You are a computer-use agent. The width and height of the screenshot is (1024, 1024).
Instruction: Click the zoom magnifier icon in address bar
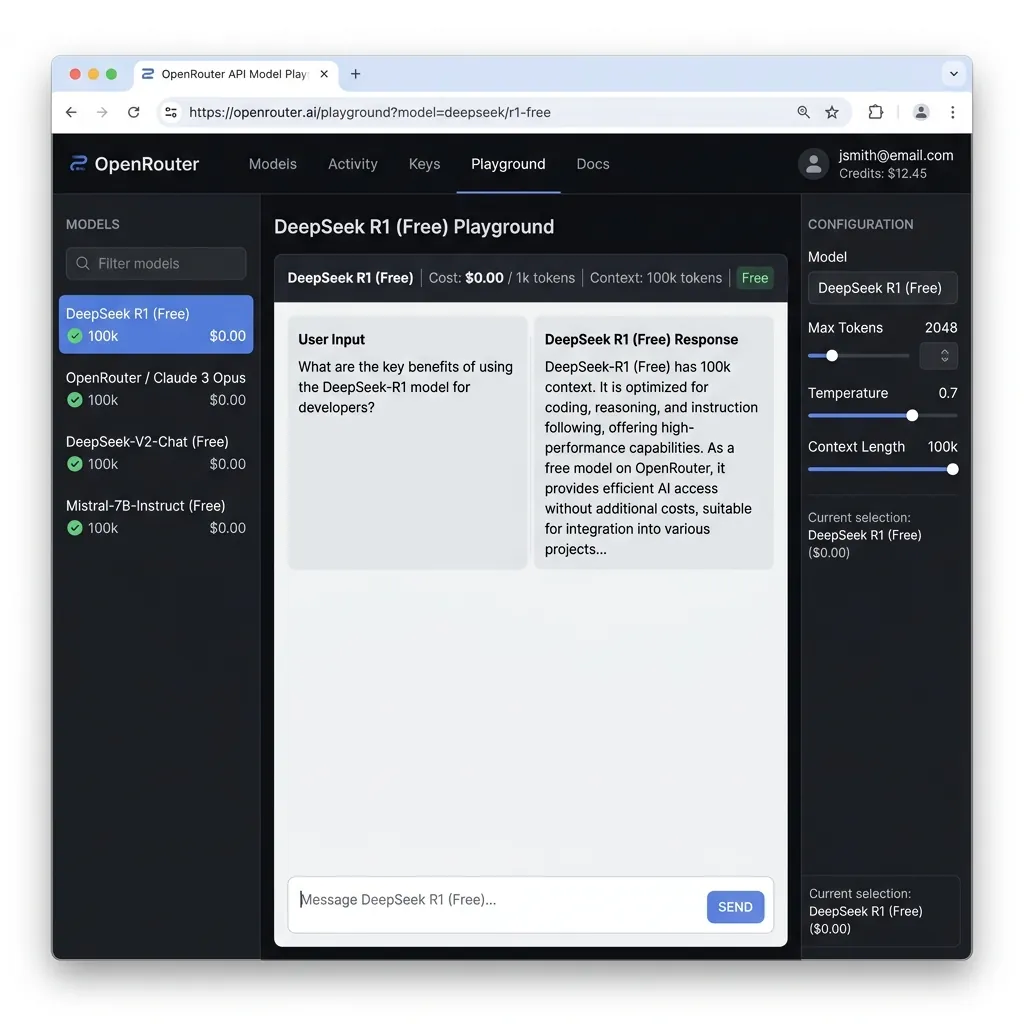coord(803,112)
